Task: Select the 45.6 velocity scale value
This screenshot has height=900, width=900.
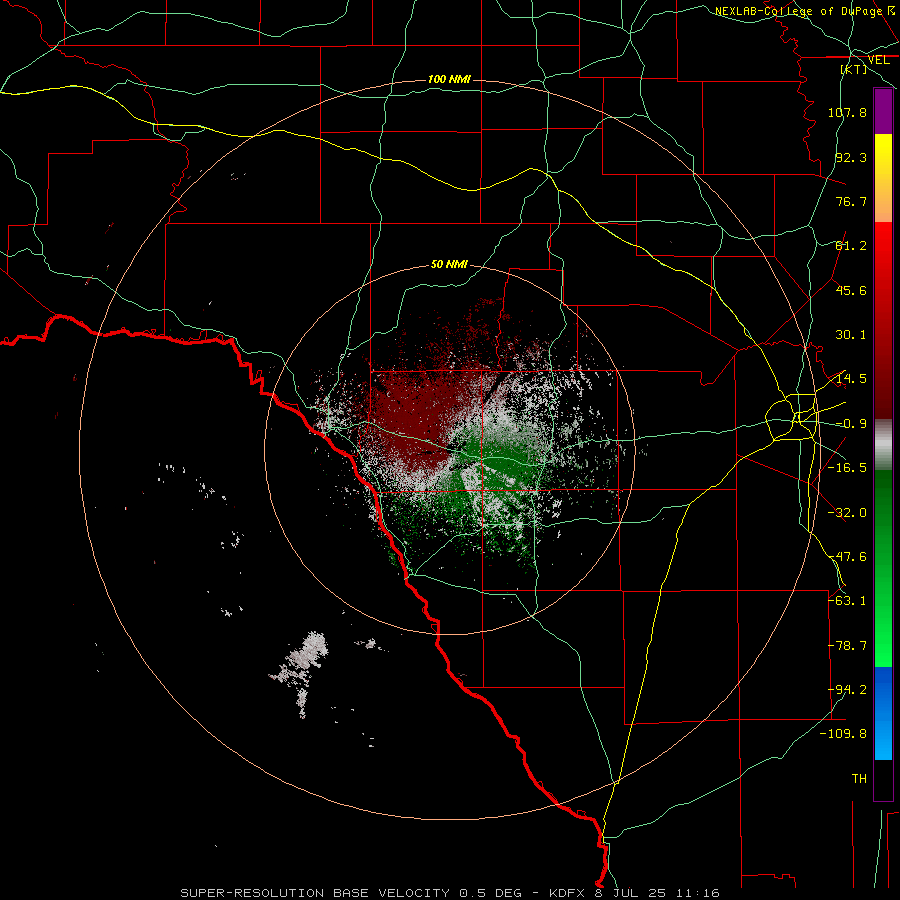Action: (851, 290)
